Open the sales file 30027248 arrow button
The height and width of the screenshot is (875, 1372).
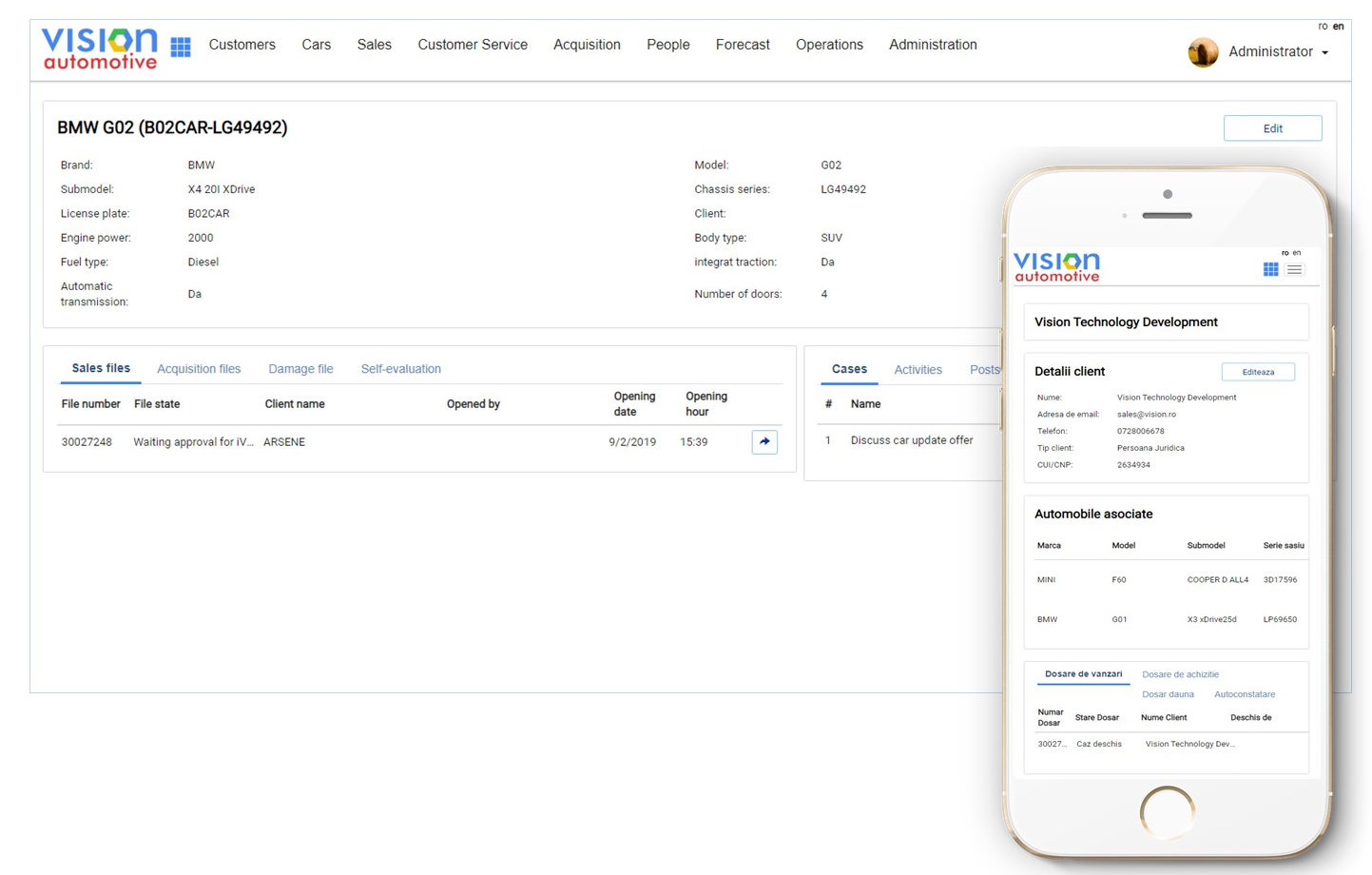point(764,441)
